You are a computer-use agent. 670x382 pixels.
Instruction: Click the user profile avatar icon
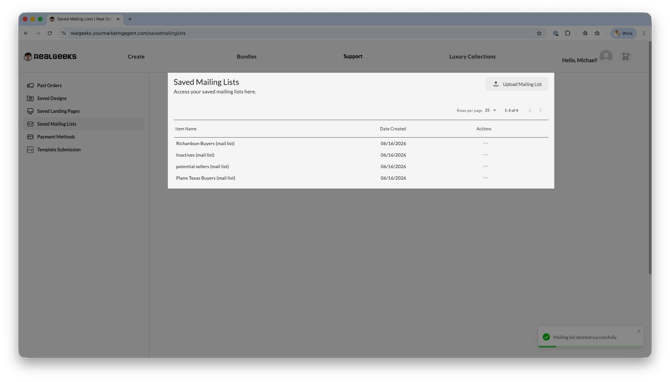(x=605, y=56)
